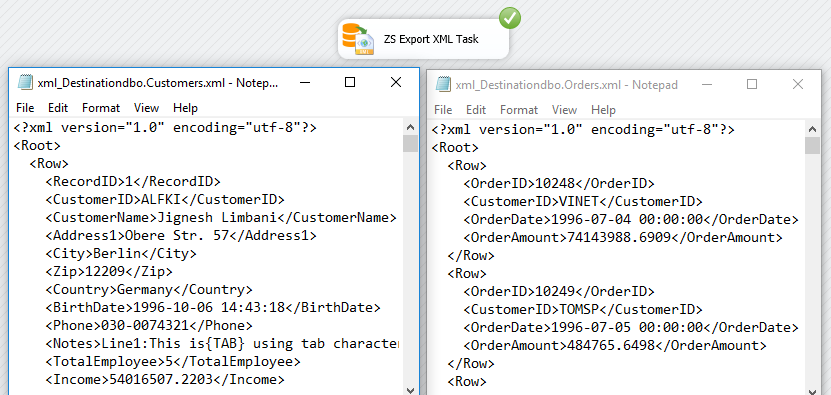Click the CustomerID VINET line

(x=583, y=201)
